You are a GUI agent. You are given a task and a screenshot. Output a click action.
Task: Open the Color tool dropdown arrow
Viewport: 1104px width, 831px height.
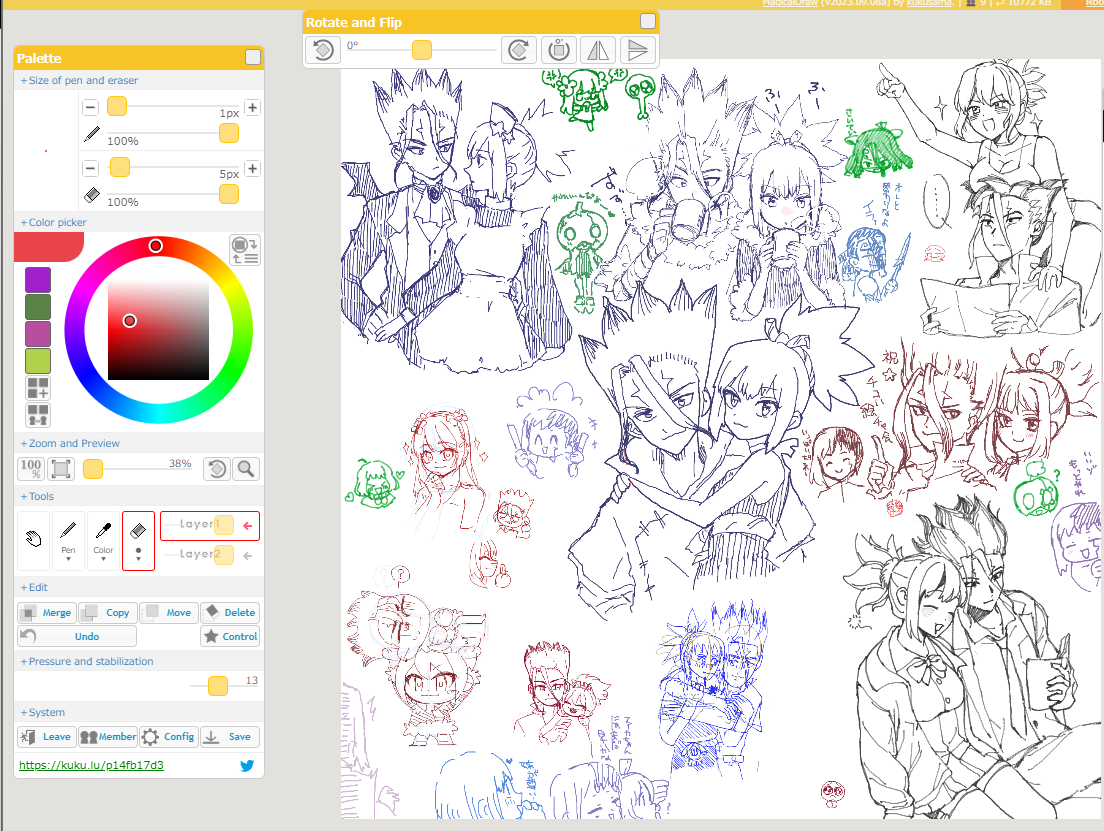104,559
